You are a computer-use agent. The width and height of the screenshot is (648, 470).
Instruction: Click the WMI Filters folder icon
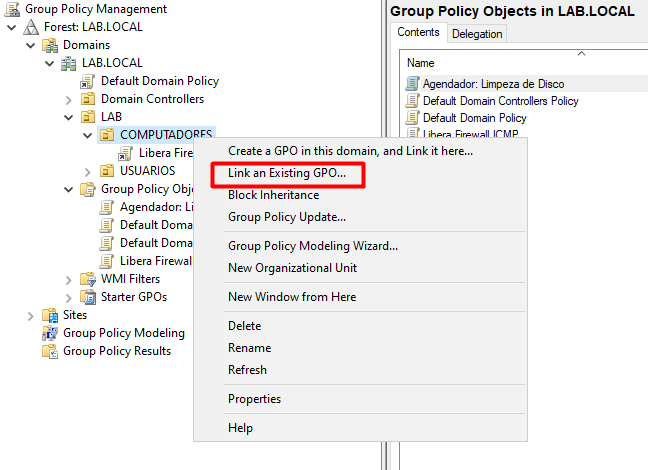89,279
